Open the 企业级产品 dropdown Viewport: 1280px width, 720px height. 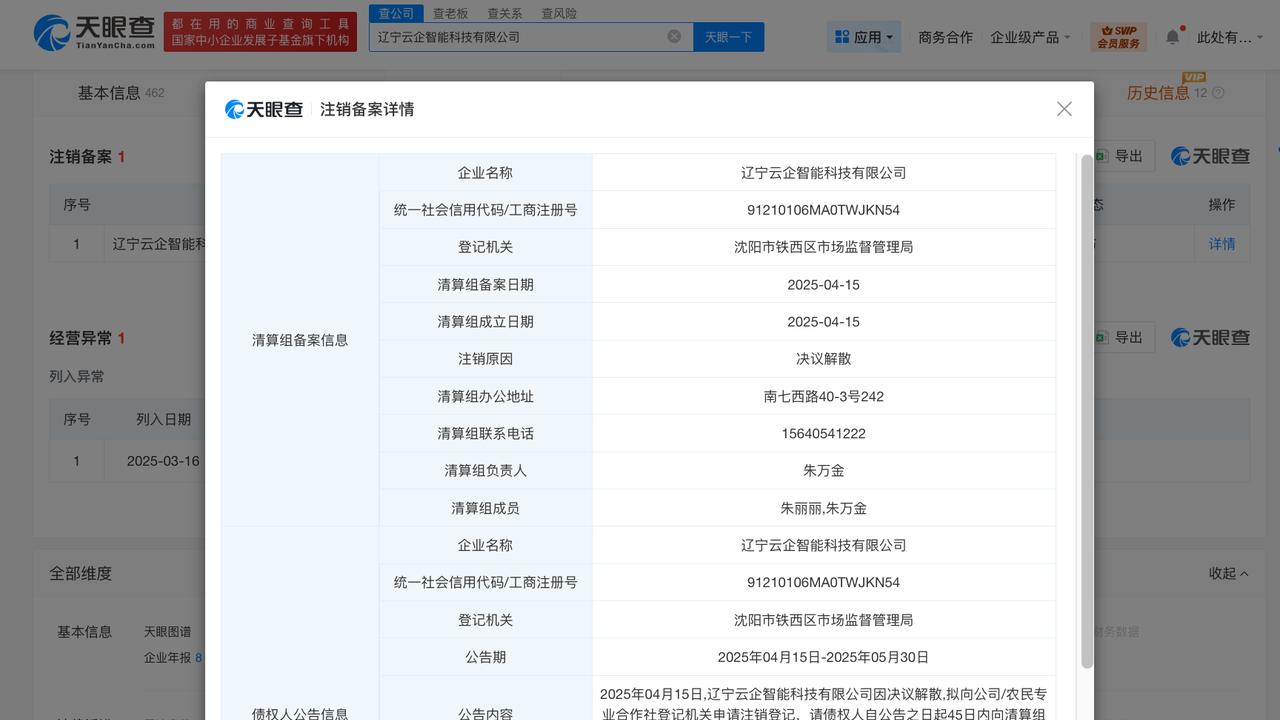[x=1024, y=35]
